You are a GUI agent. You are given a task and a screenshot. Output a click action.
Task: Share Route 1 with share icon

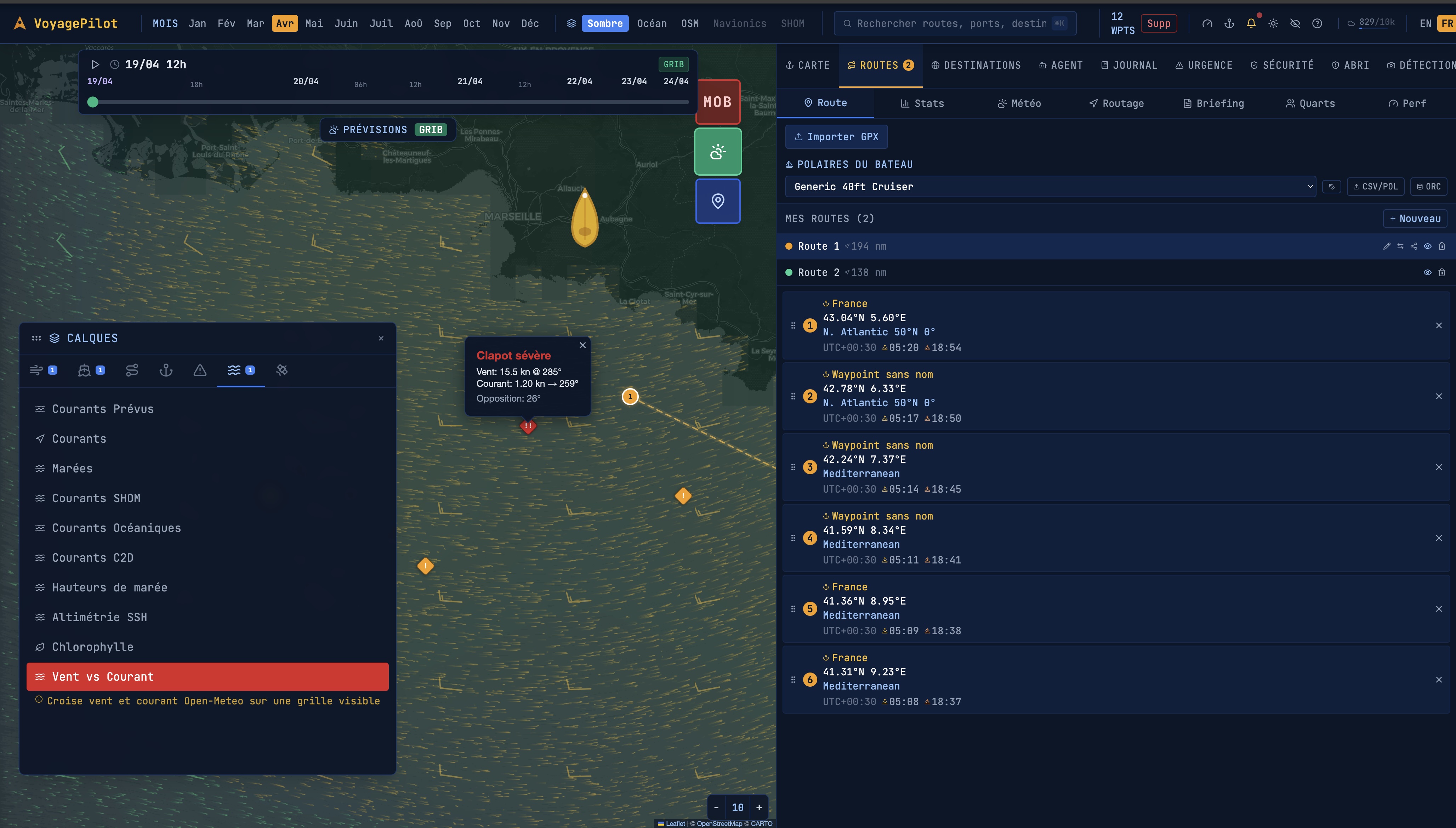click(x=1414, y=246)
